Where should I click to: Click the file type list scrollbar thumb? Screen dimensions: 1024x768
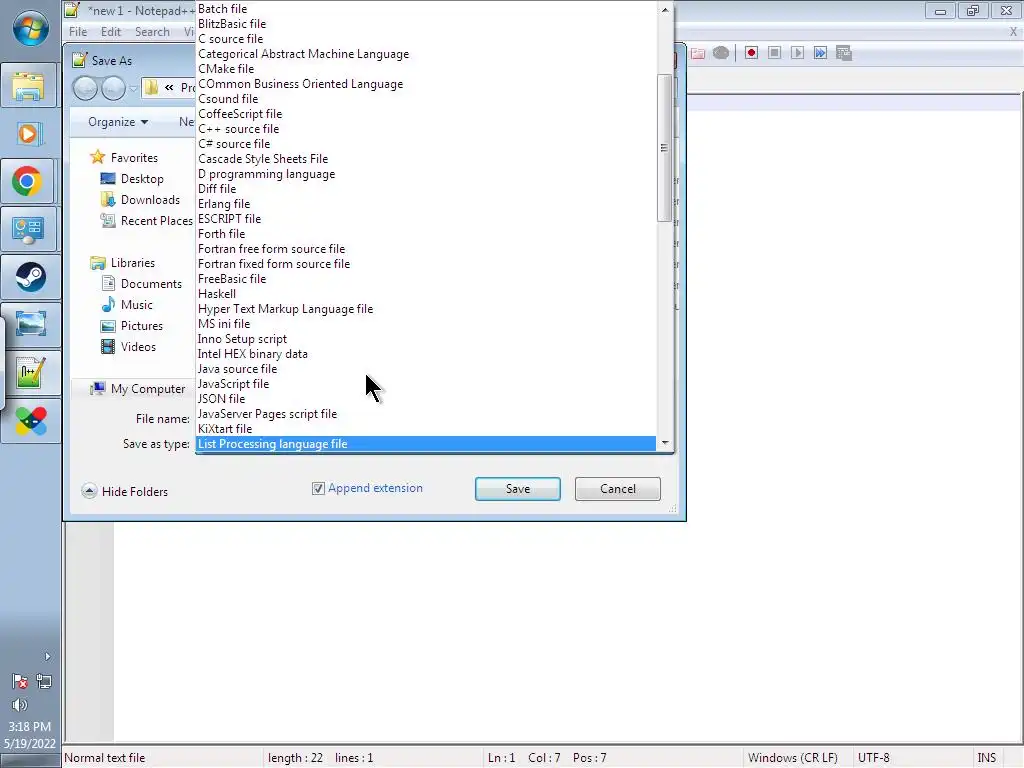664,148
